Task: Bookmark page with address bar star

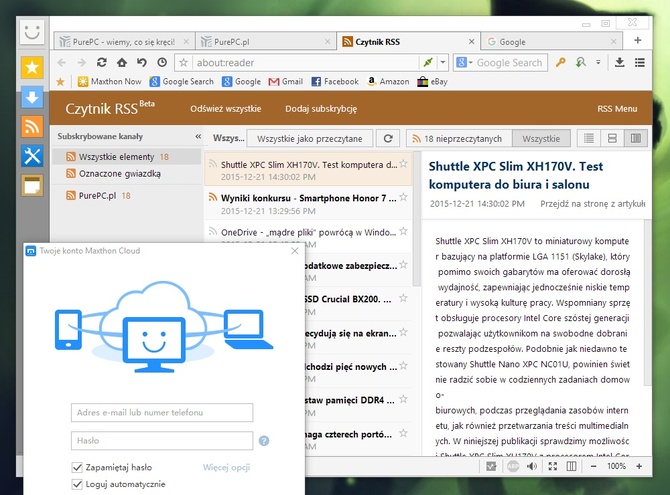Action: point(183,63)
